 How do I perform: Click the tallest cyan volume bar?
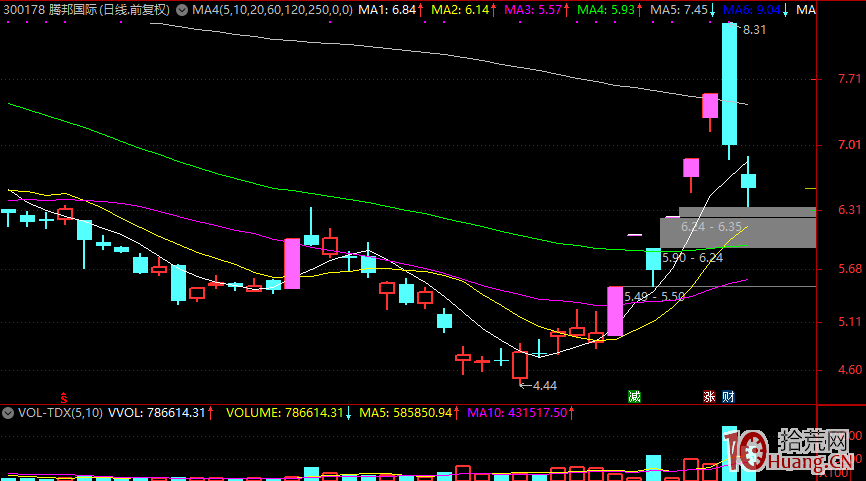click(730, 453)
